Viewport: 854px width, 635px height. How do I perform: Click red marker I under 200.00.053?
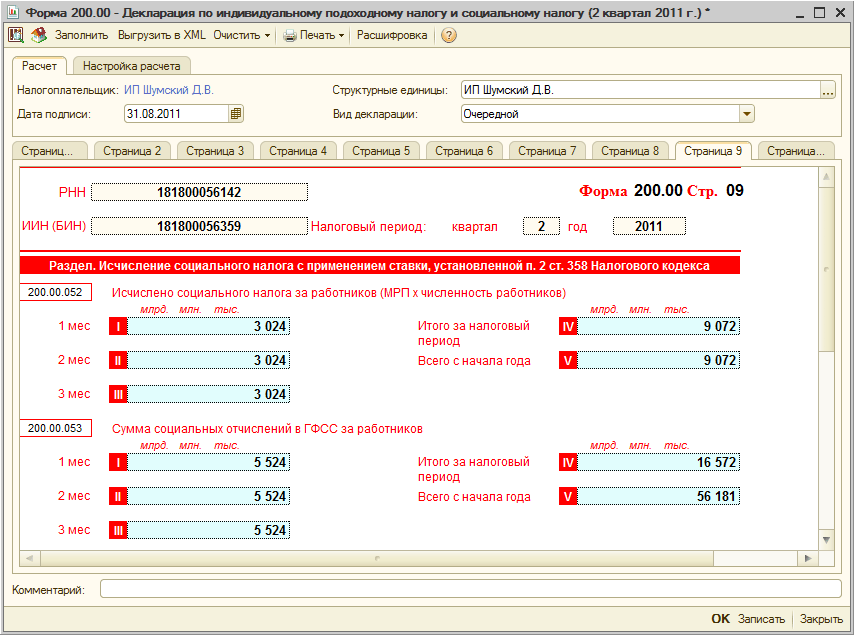pyautogui.click(x=118, y=462)
